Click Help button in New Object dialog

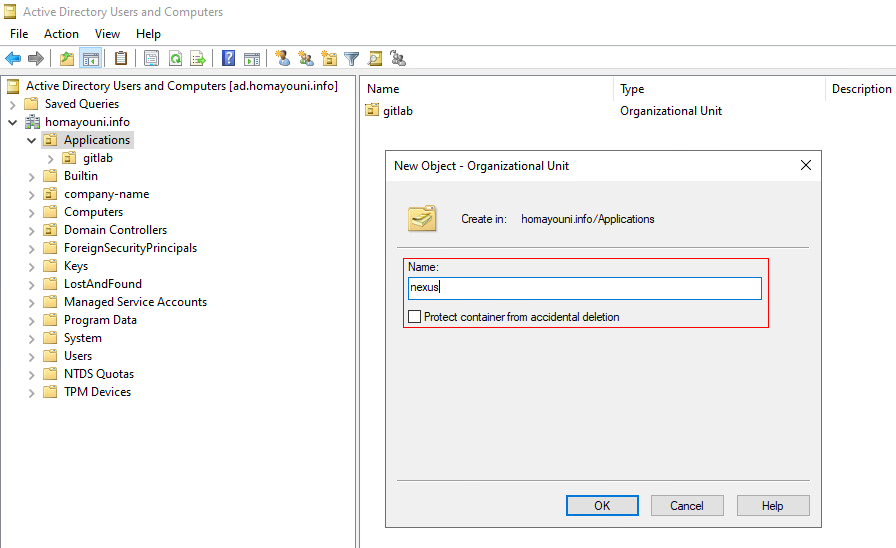[773, 506]
